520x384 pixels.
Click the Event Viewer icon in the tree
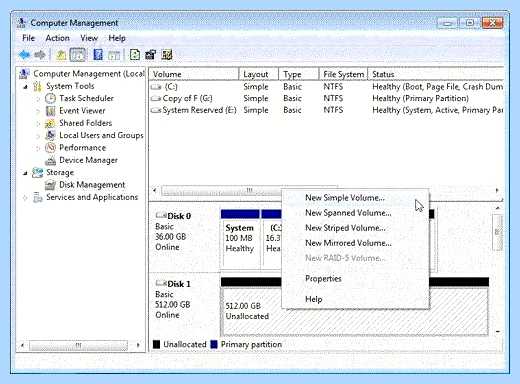[50, 111]
